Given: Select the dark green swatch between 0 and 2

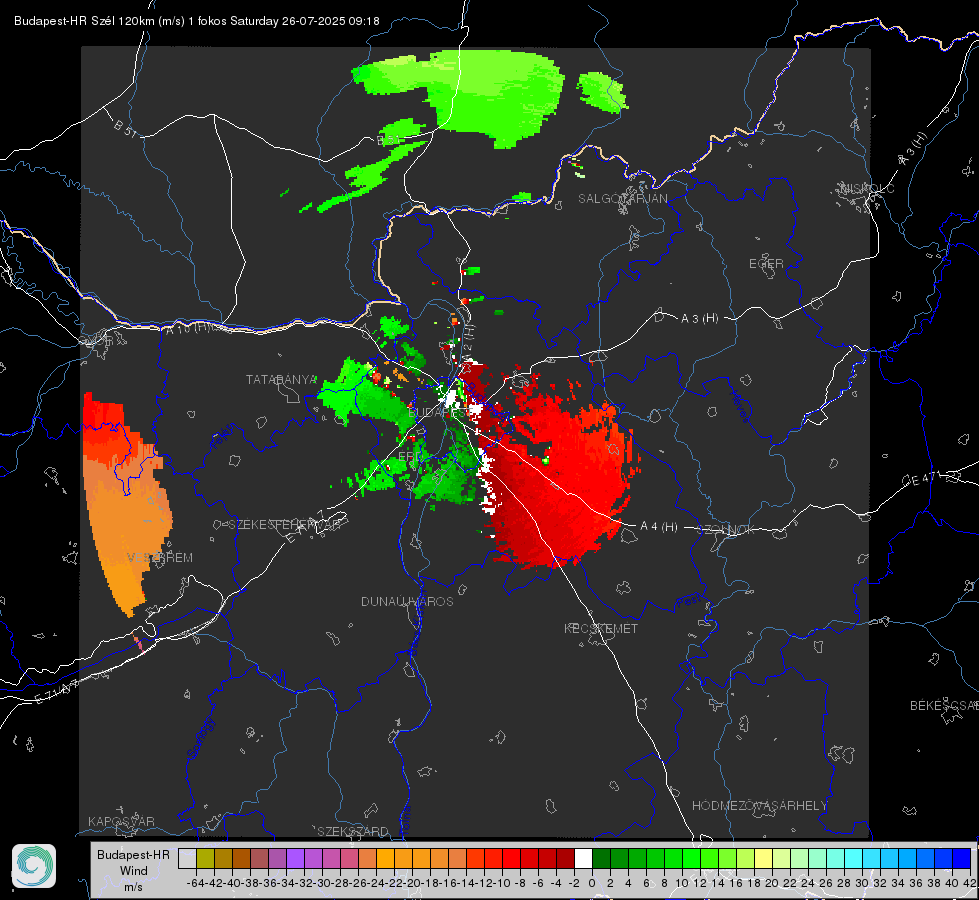Looking at the screenshot, I should (601, 858).
